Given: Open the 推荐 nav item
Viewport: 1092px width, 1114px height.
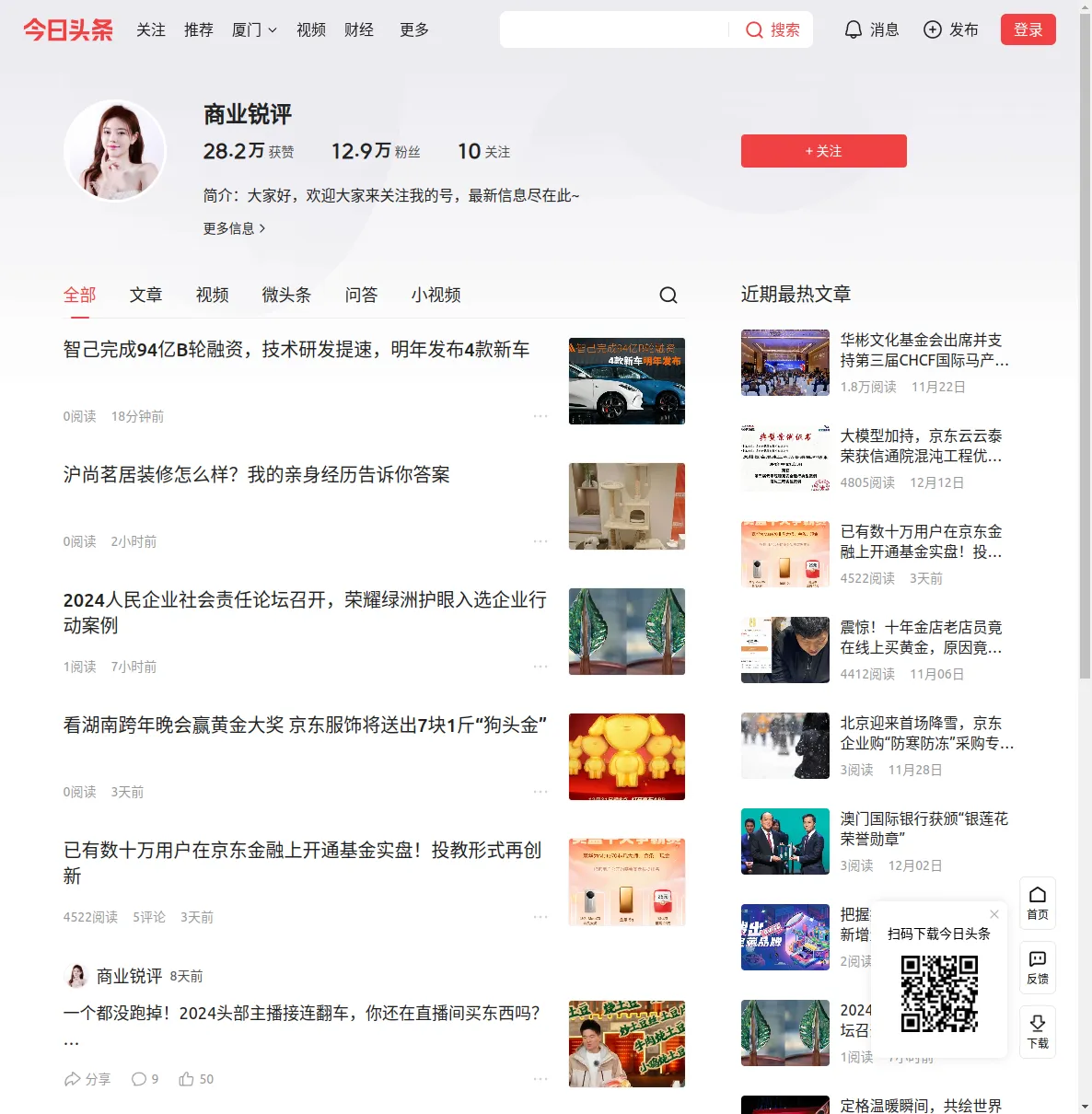Looking at the screenshot, I should pos(199,30).
